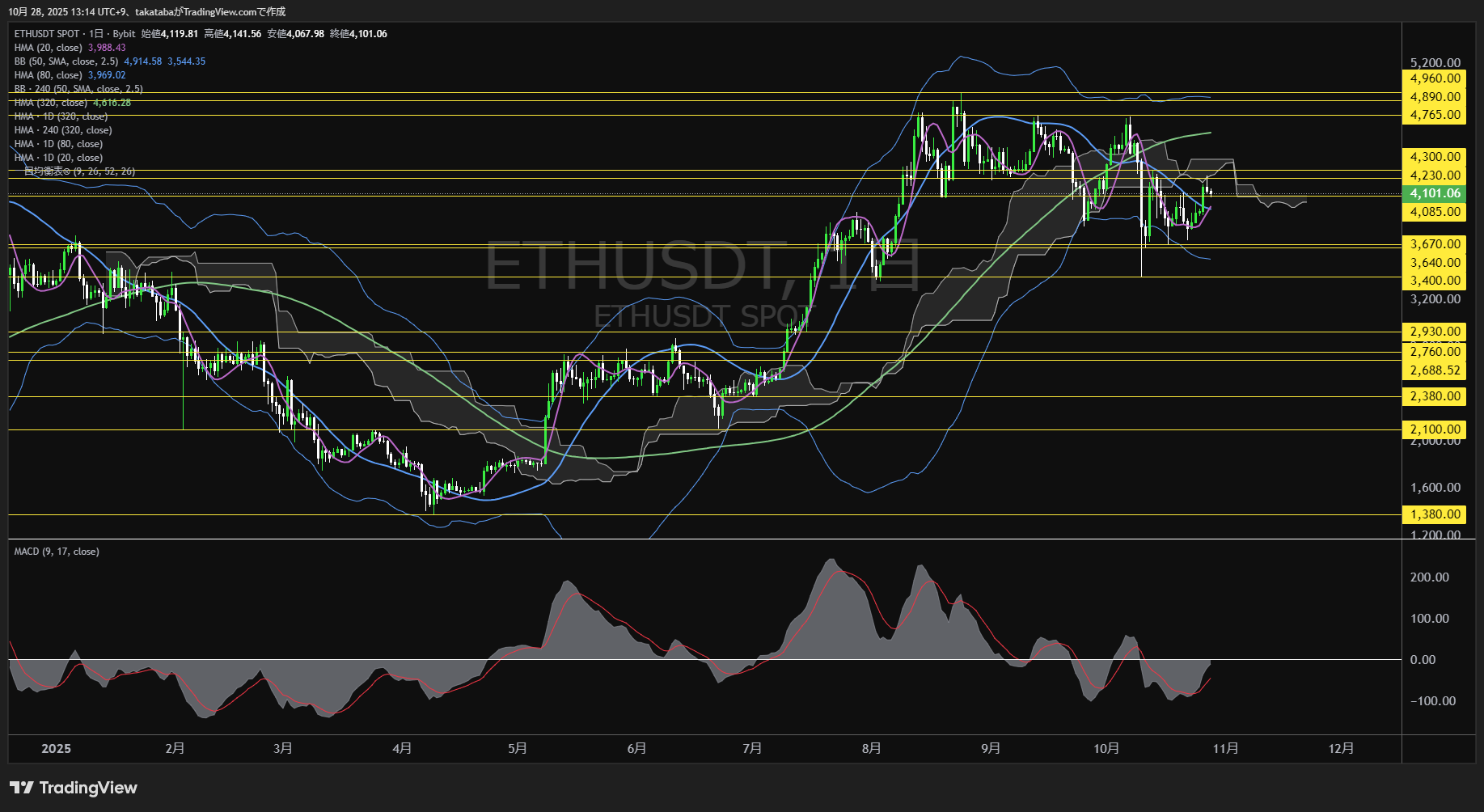Click the yellow 1,380.00 price level tag
The width and height of the screenshot is (1484, 812).
click(x=1434, y=514)
